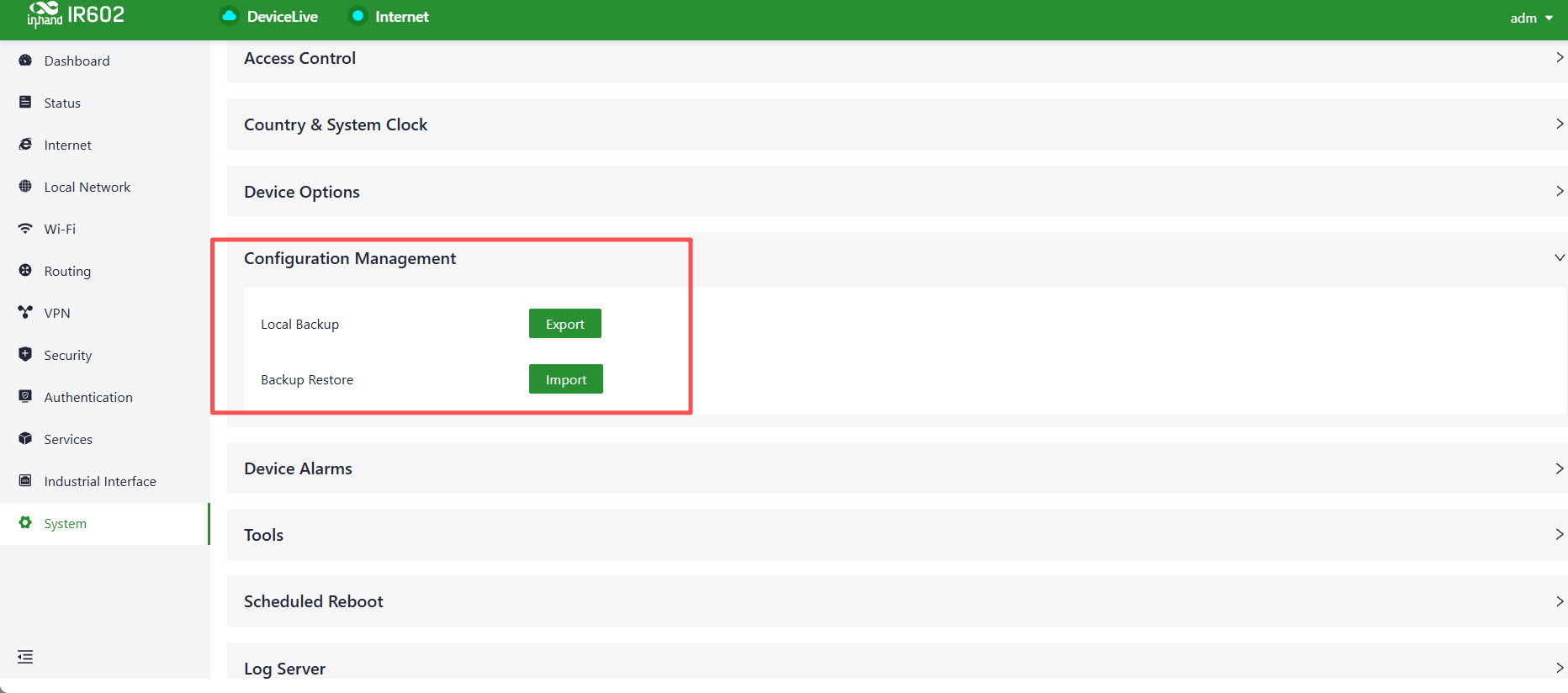The height and width of the screenshot is (693, 1568).
Task: Click the Wi-Fi signal icon
Action: click(25, 229)
